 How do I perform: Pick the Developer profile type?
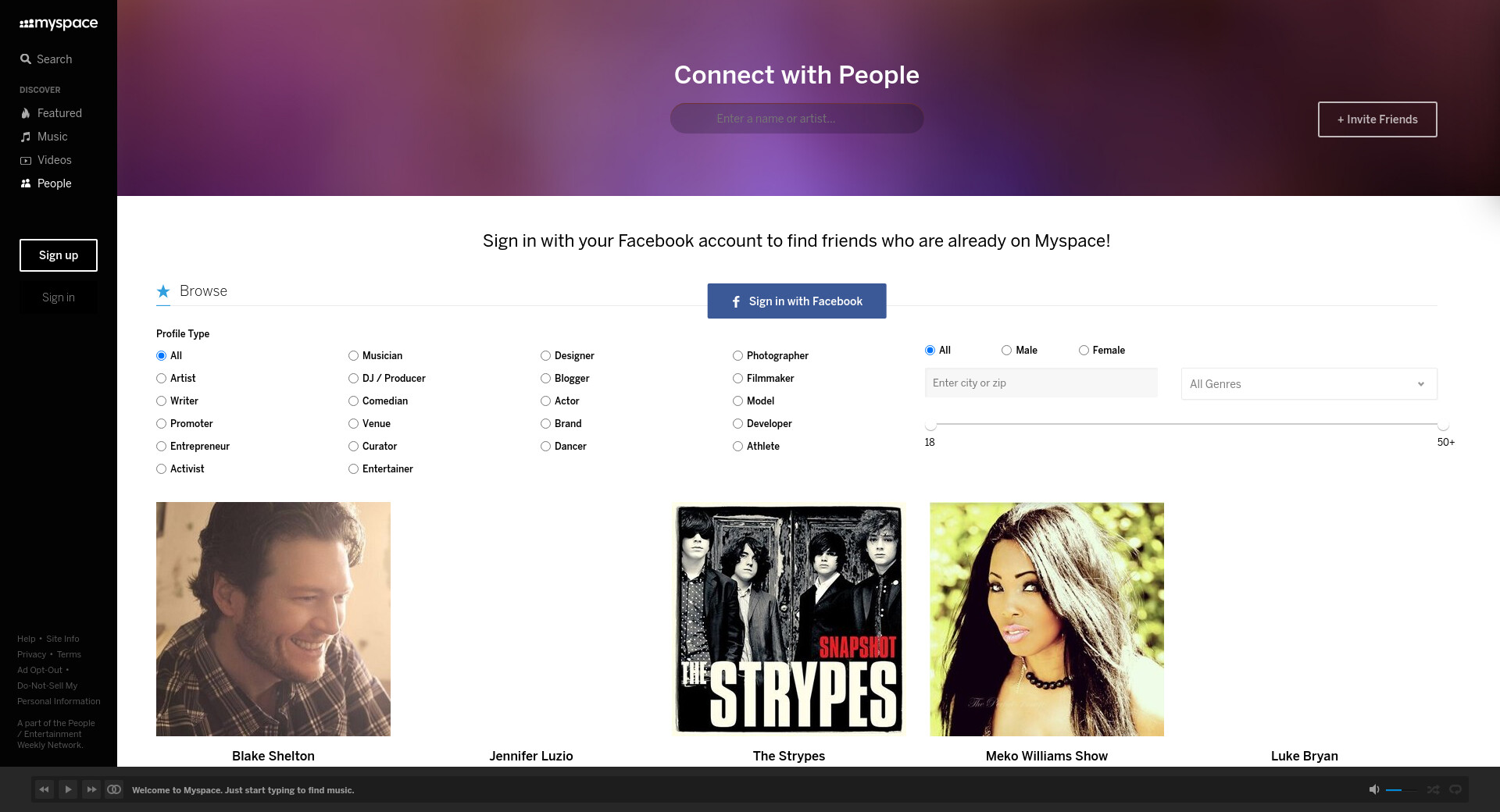point(737,424)
